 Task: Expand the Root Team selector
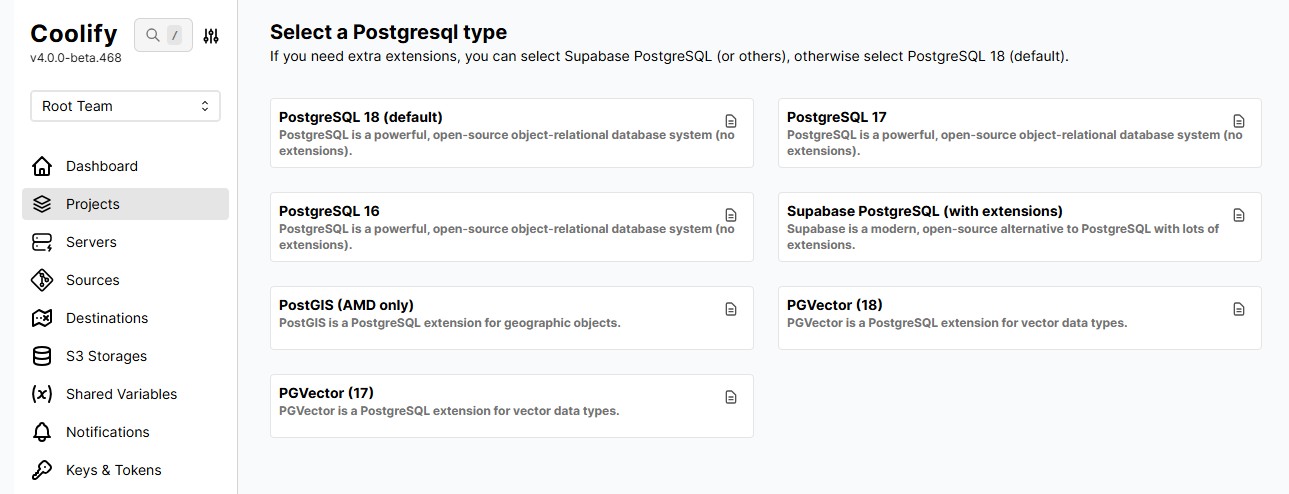coord(125,106)
